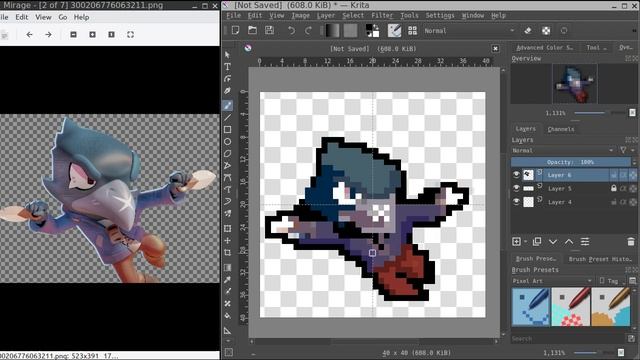Move layer up in the stack
The image size is (640, 360).
click(569, 242)
